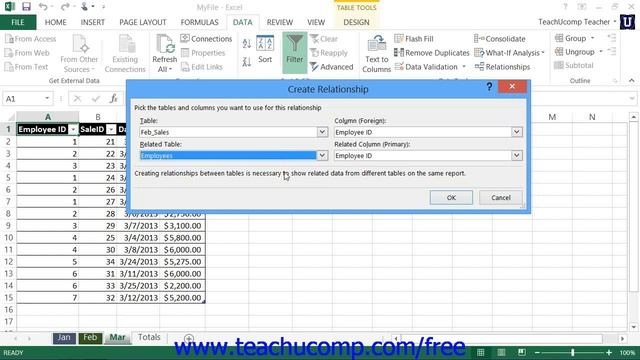This screenshot has height=360, width=640.
Task: Open What-If Analysis menu
Action: 509,53
